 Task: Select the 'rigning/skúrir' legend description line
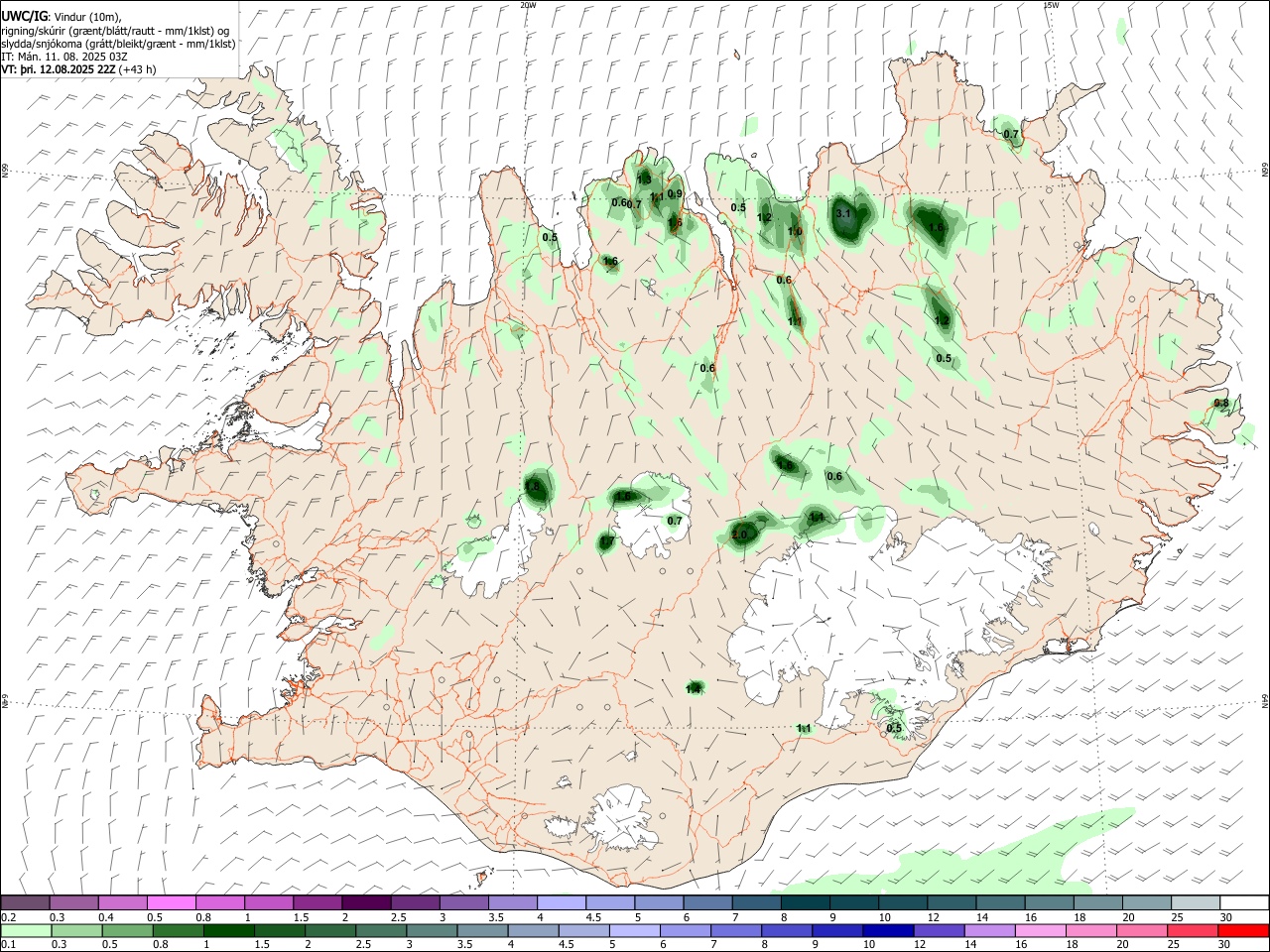pyautogui.click(x=115, y=31)
